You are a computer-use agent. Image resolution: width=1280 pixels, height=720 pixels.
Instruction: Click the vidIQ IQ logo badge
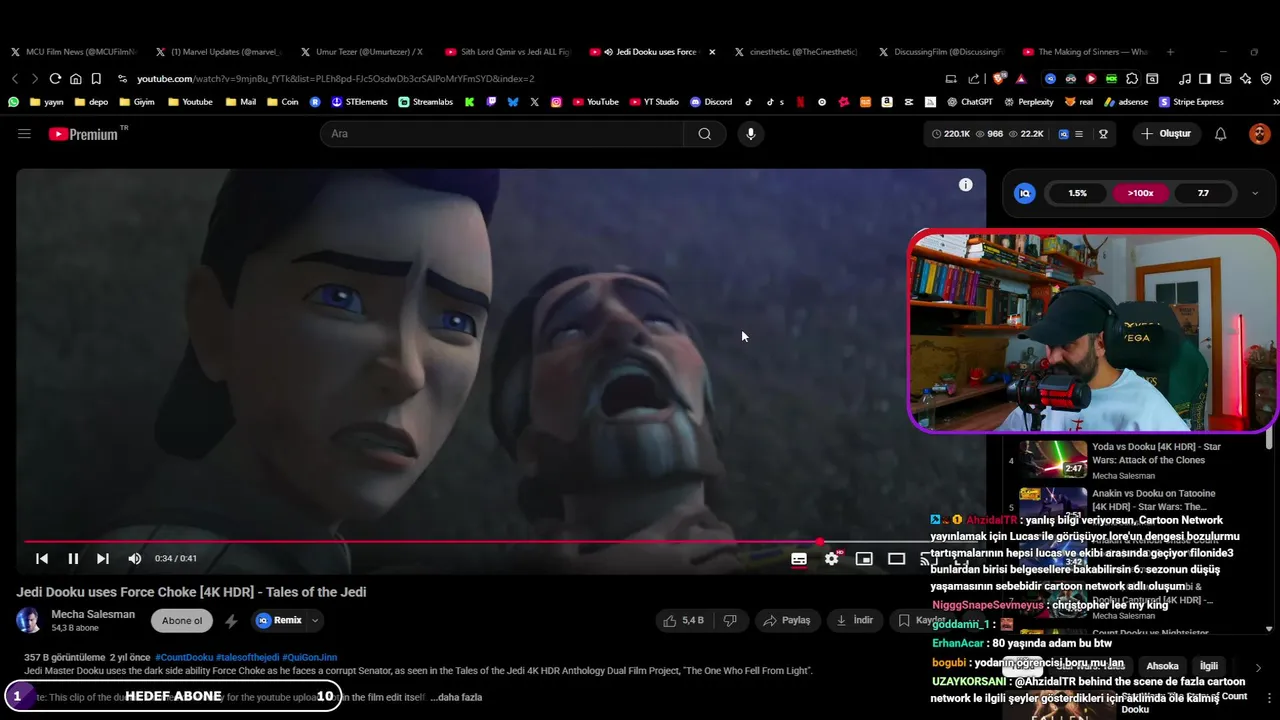coord(1024,193)
